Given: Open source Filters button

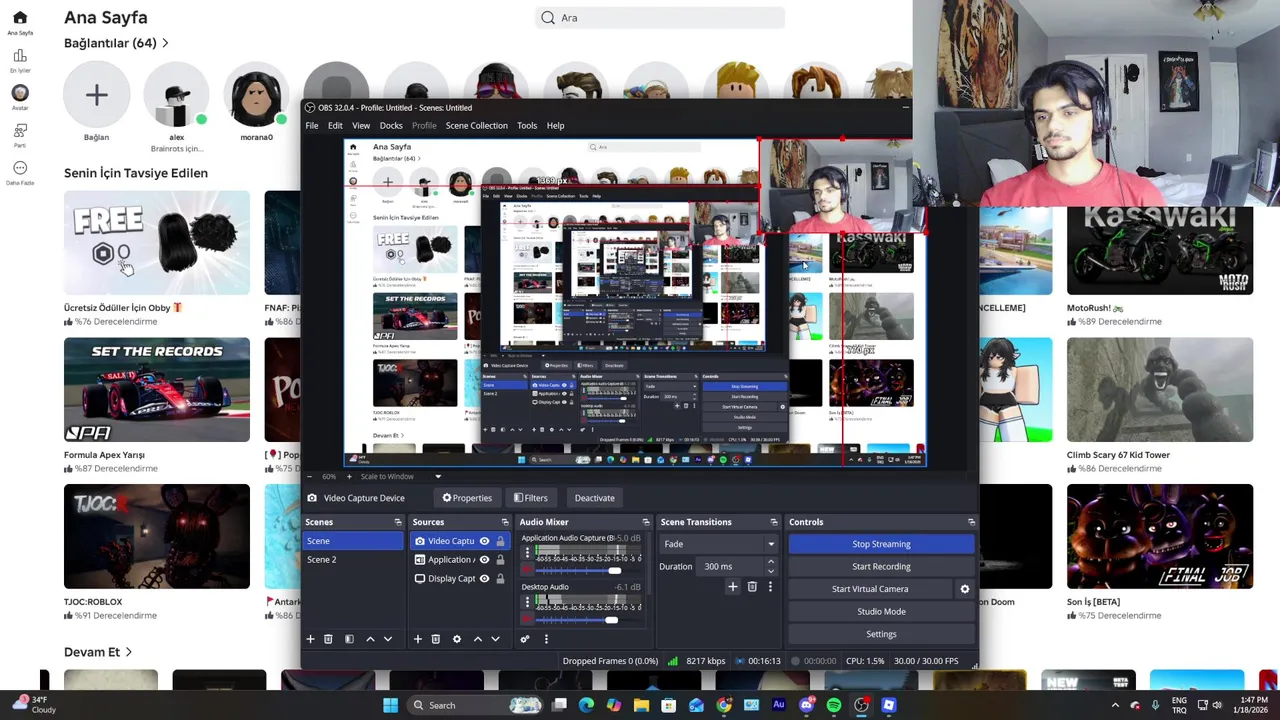Looking at the screenshot, I should (530, 498).
